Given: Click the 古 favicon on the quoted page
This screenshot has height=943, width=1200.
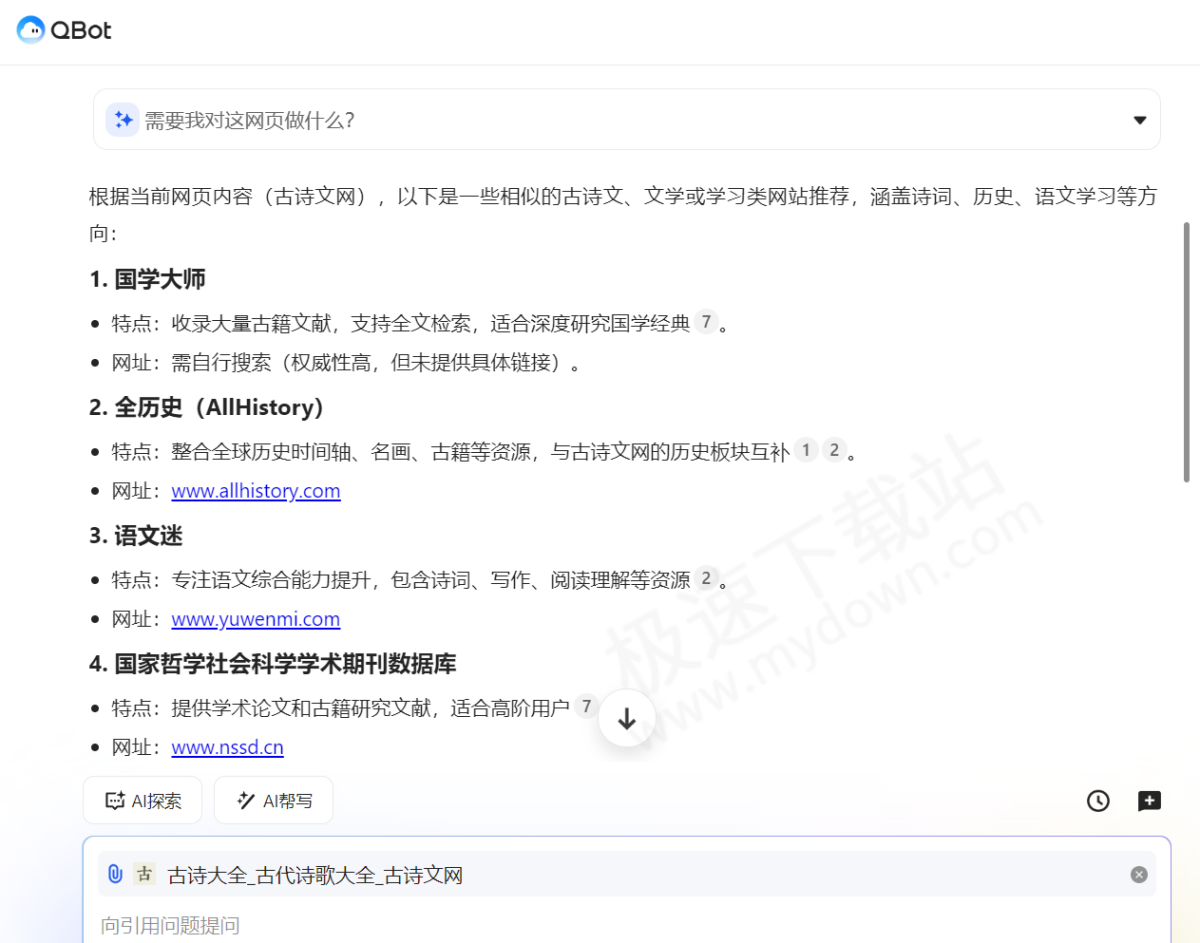Looking at the screenshot, I should coord(143,873).
